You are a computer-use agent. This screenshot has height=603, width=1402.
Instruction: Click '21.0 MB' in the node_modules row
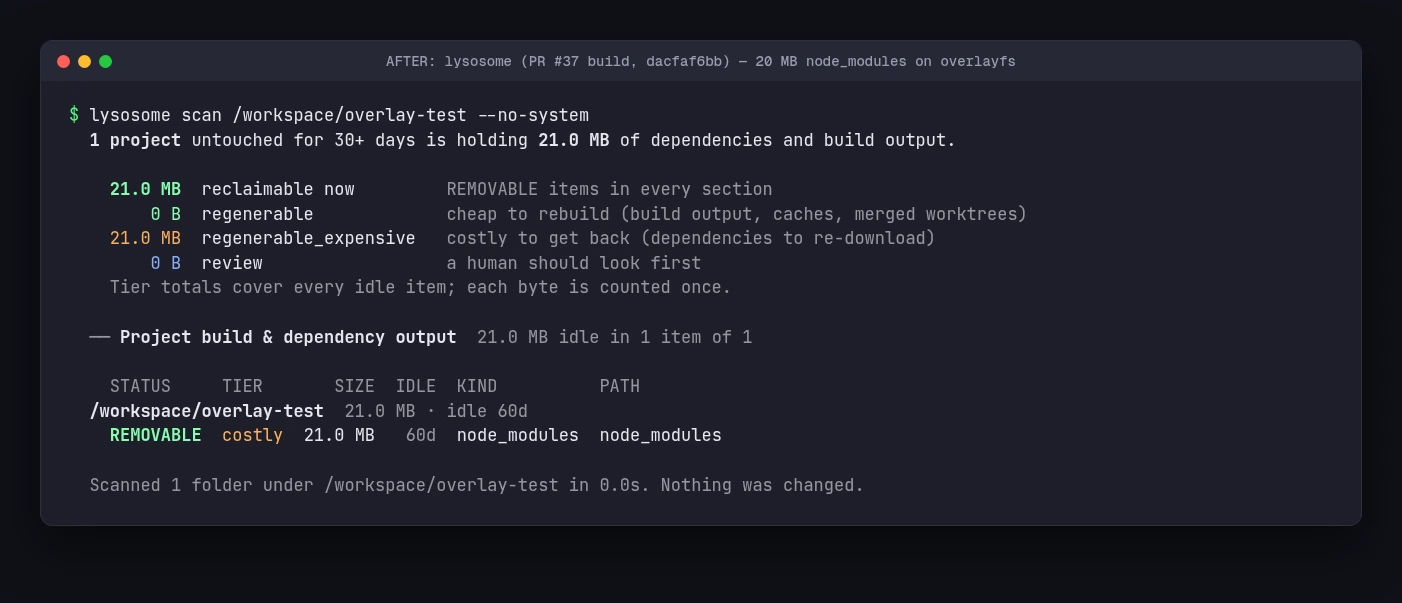pyautogui.click(x=339, y=435)
